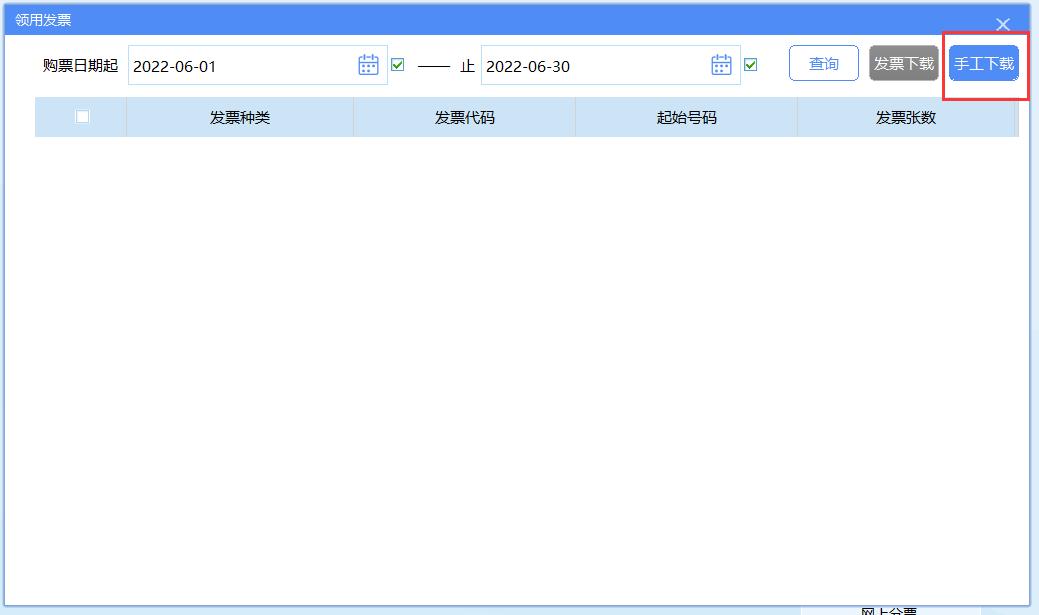Click the highlighted 手工下载 button
This screenshot has height=615, width=1039.
[x=986, y=63]
